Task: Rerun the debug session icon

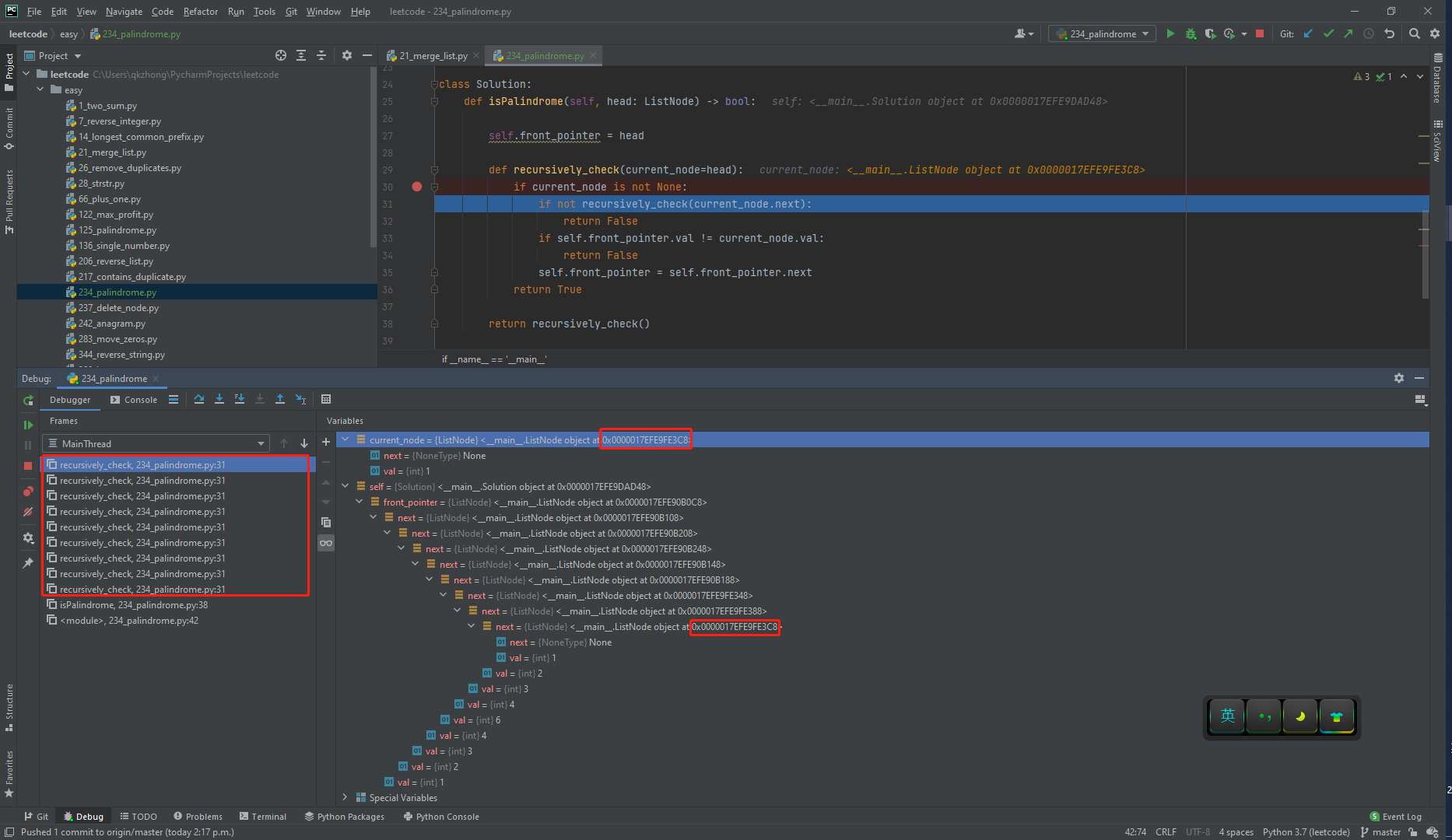Action: [28, 400]
